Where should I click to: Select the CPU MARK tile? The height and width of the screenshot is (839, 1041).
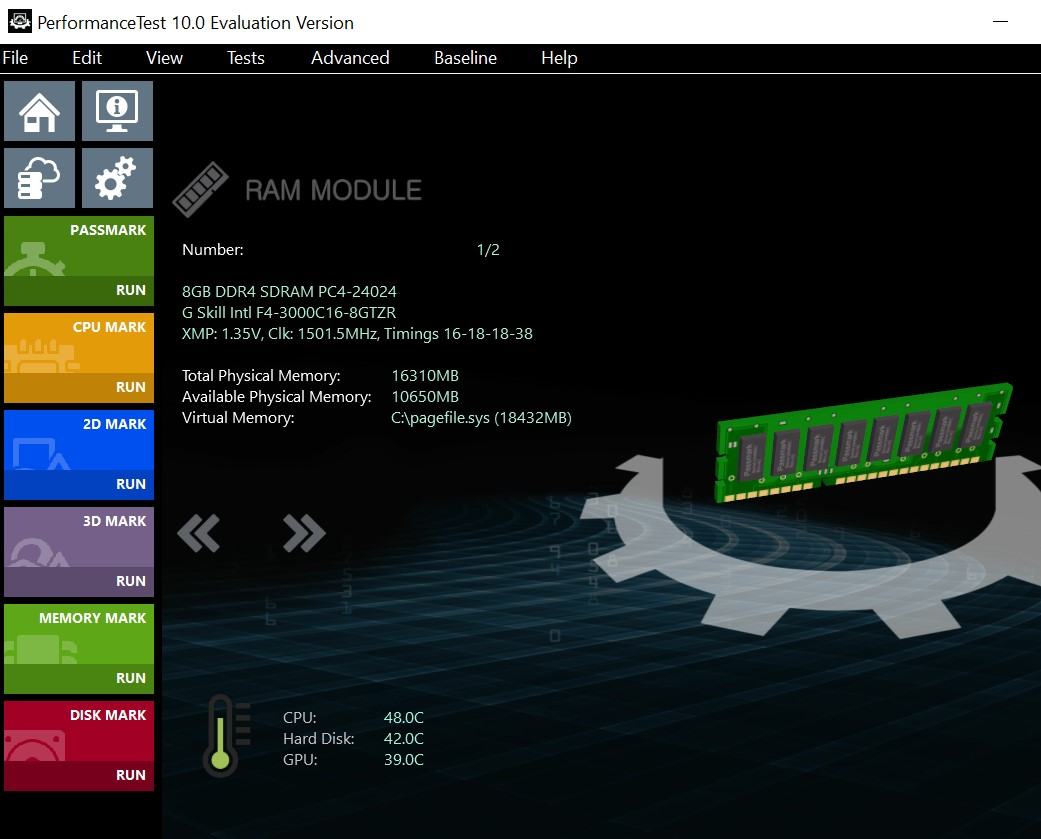(79, 343)
